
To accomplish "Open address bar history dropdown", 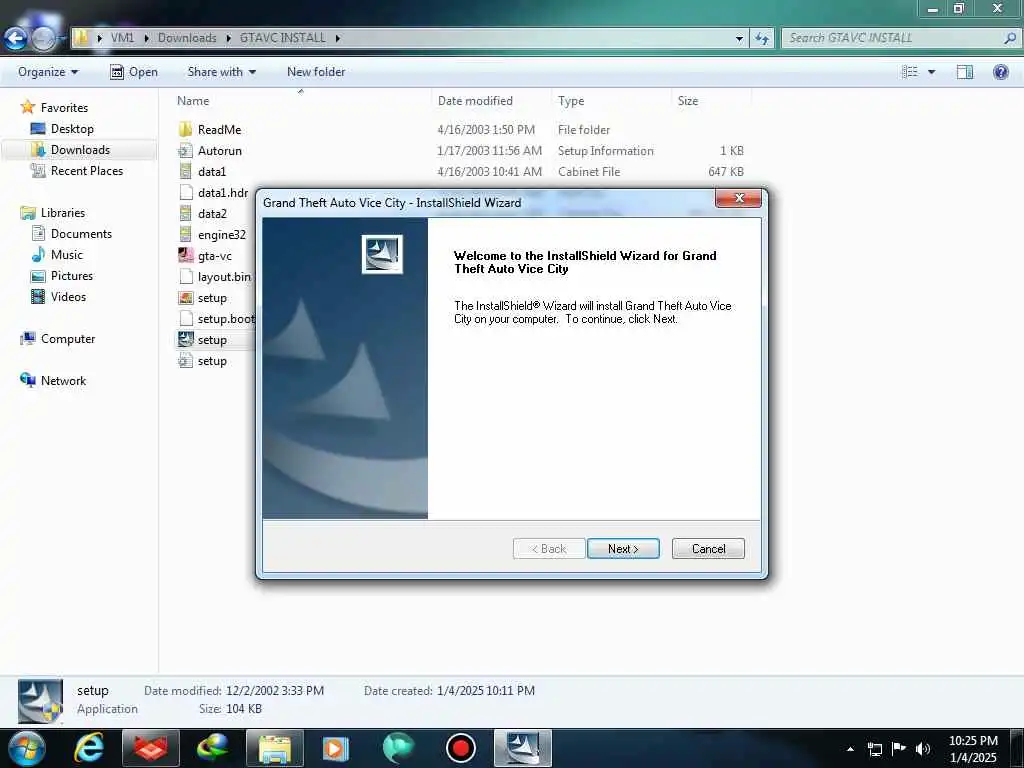I will point(739,39).
